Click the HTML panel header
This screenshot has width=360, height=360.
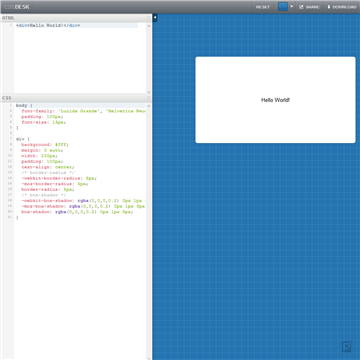tap(76, 18)
